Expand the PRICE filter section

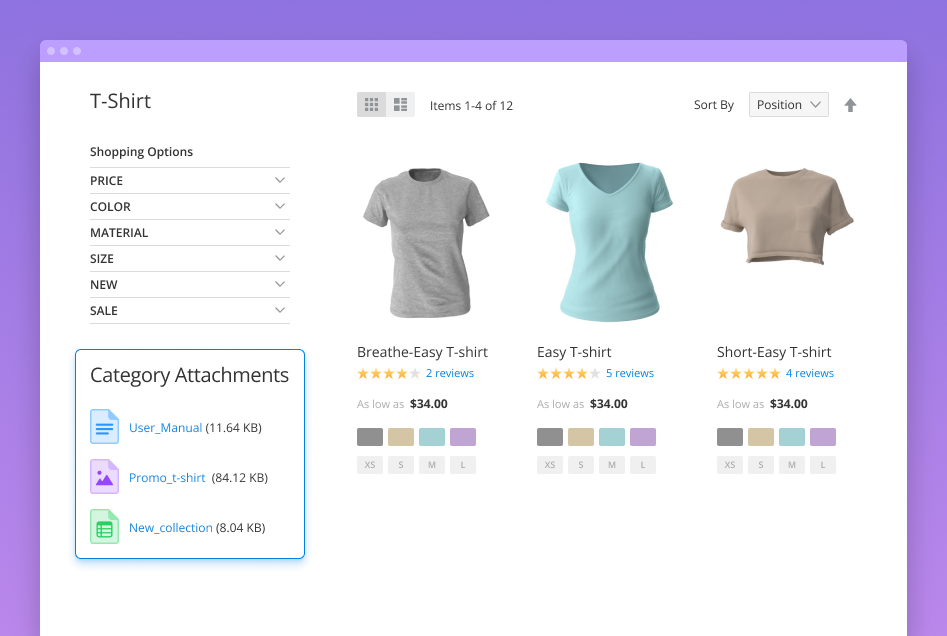pos(189,180)
